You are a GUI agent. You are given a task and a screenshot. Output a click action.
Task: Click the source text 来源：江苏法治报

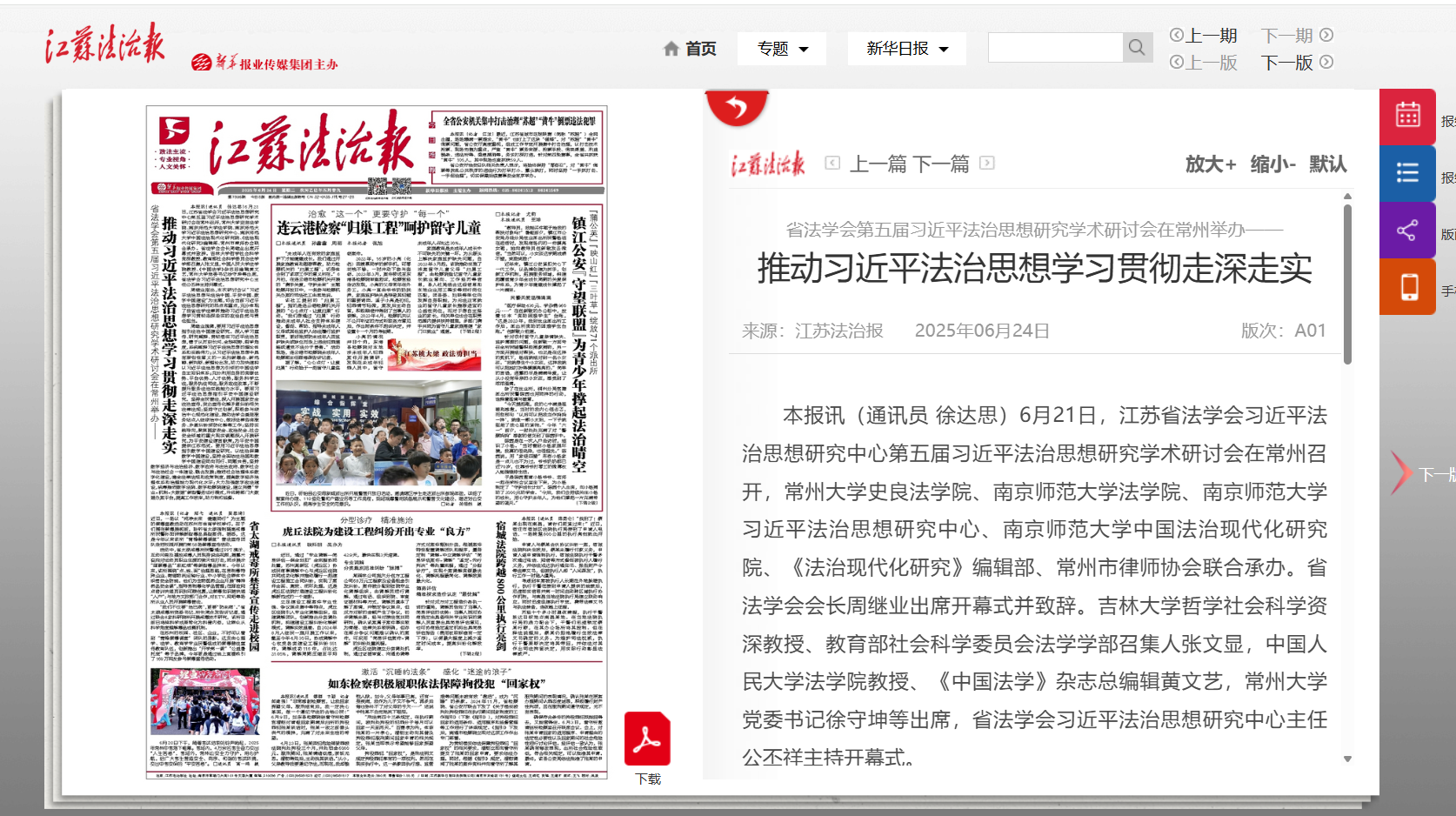click(x=812, y=331)
